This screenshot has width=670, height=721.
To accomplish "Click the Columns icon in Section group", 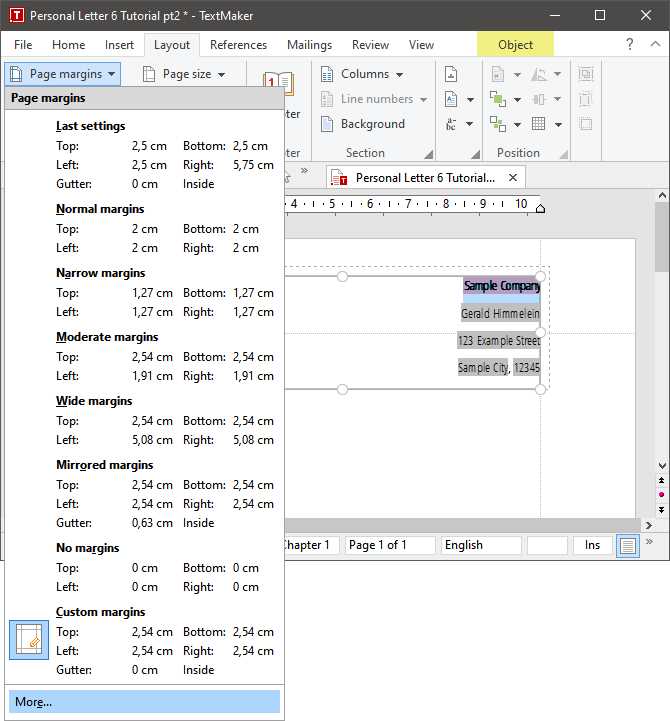I will 327,74.
